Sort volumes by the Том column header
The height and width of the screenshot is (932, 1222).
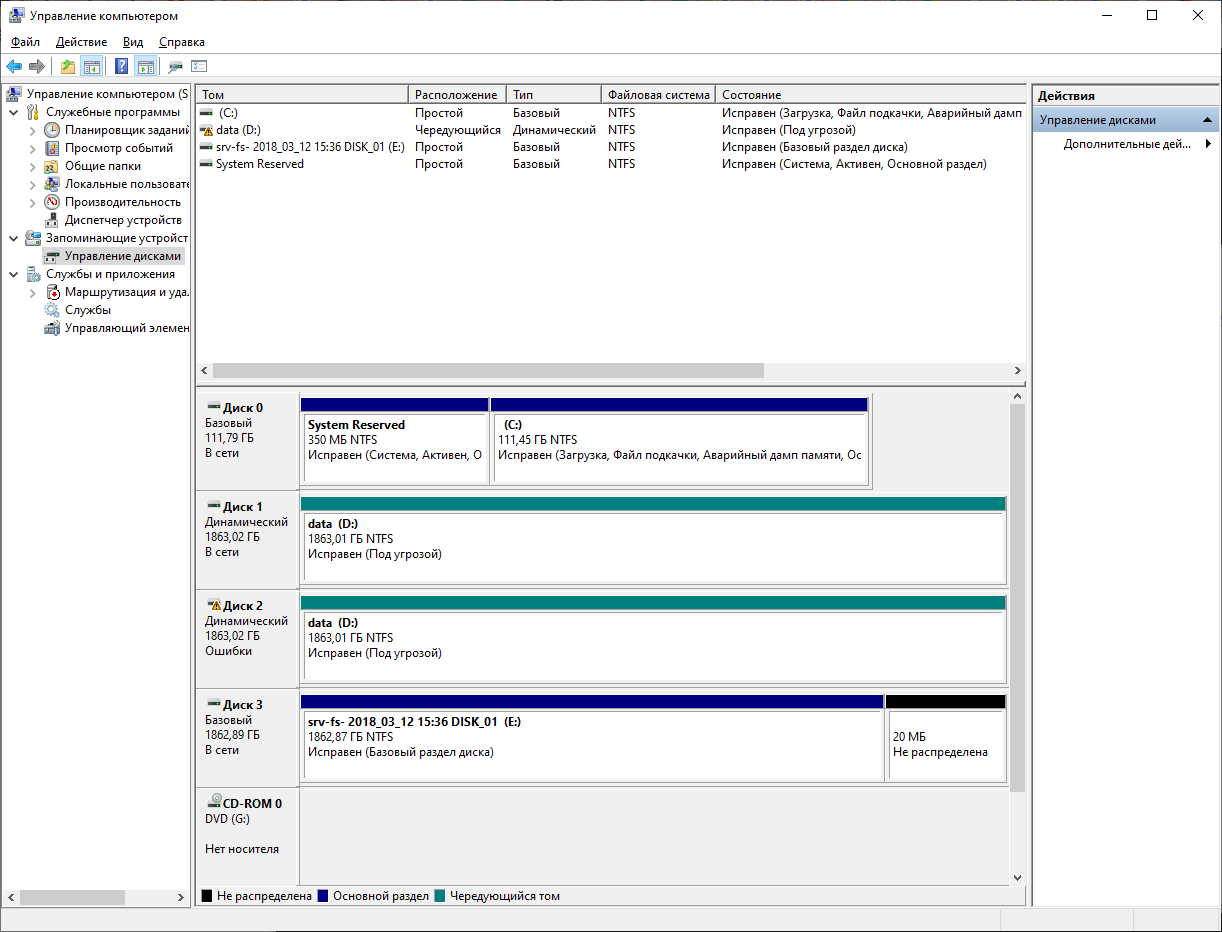302,94
